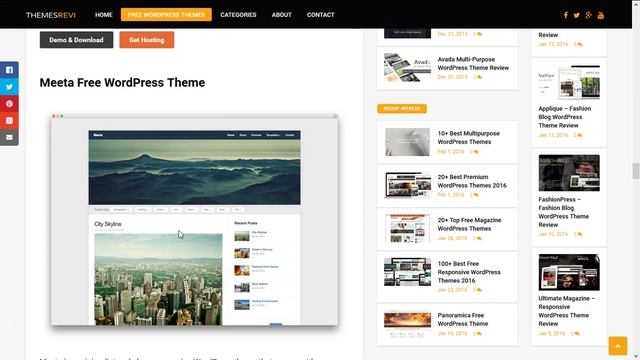640x360 pixels.
Task: Click the orange share icon below Pinterest
Action: 9,120
